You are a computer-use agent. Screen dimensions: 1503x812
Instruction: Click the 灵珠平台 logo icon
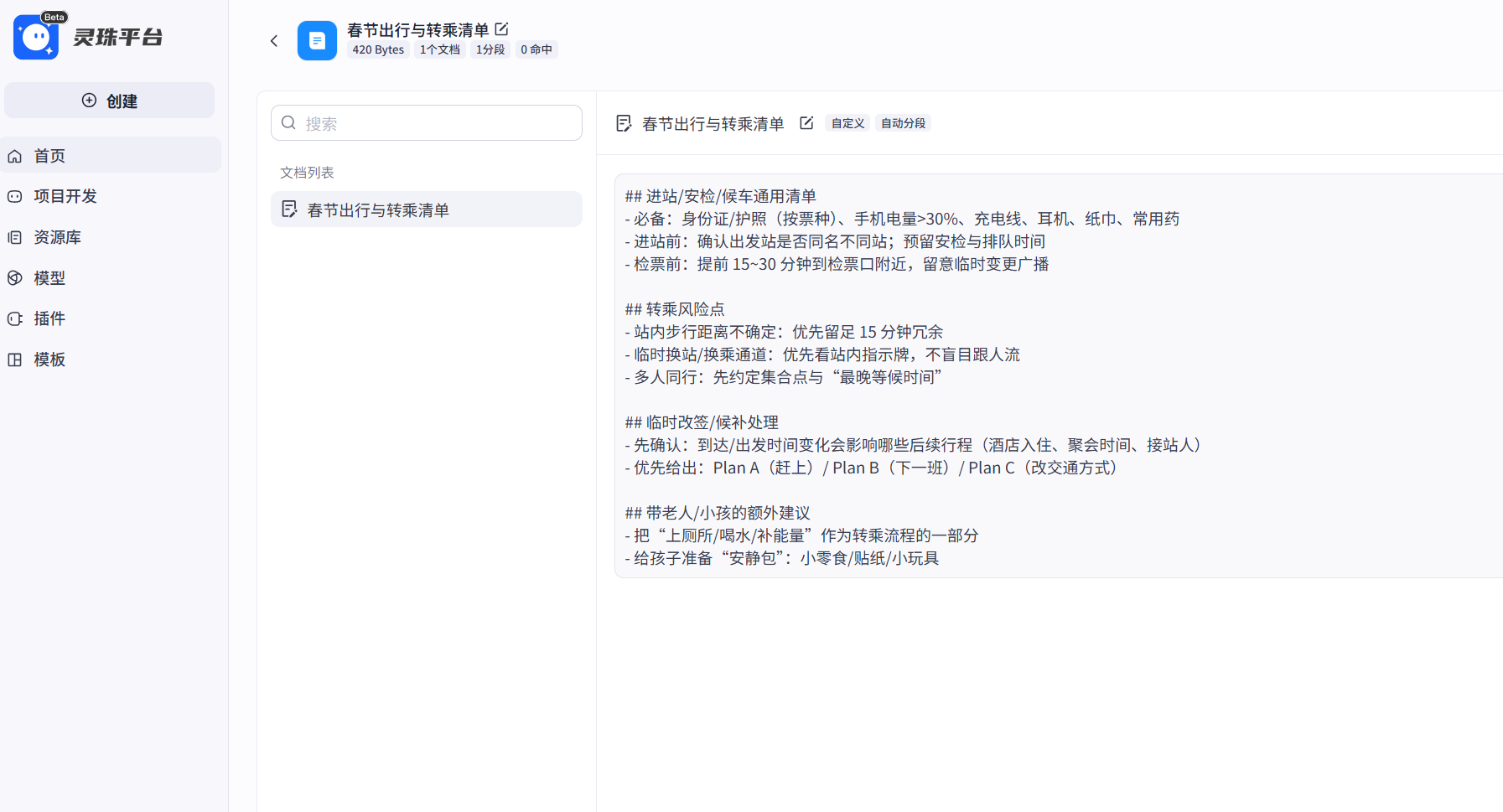tap(36, 37)
